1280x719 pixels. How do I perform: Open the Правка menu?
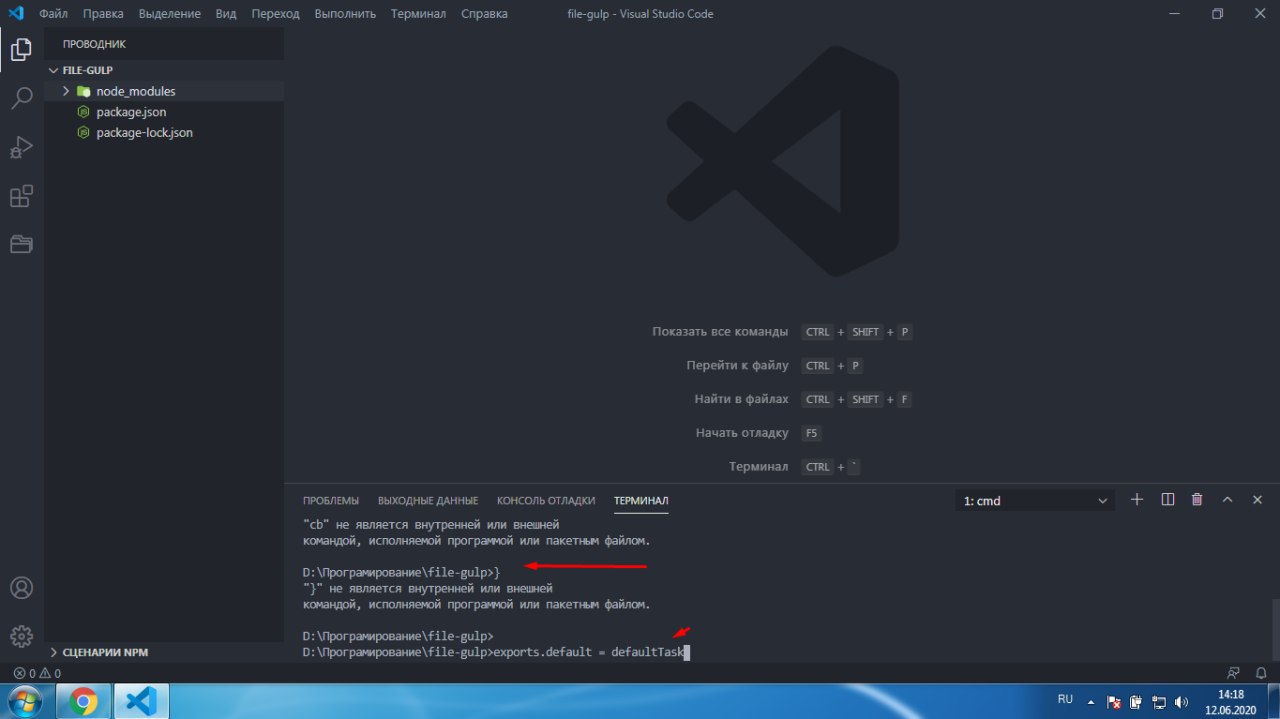[103, 14]
